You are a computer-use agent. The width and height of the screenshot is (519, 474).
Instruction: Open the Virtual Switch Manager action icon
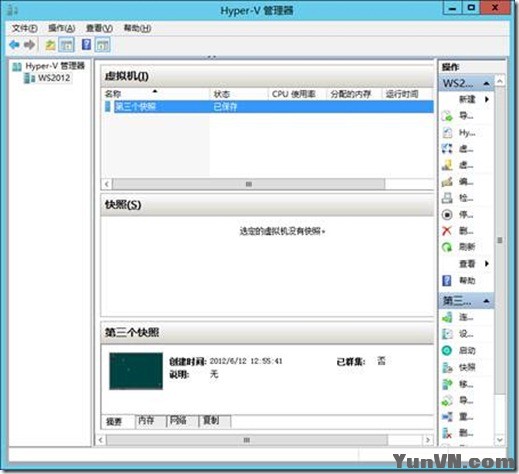(x=447, y=149)
